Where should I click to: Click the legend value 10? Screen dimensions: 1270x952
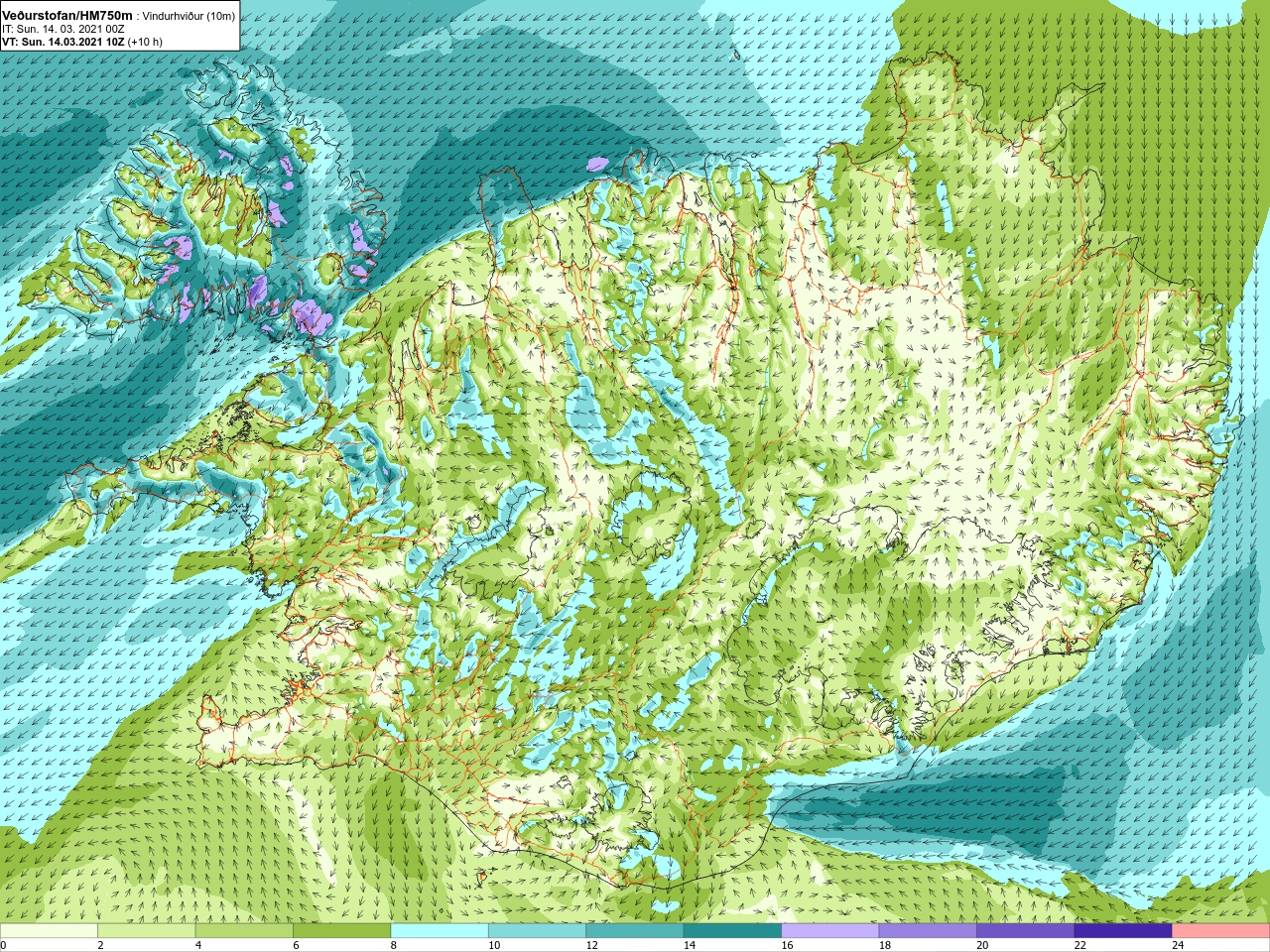[x=494, y=945]
